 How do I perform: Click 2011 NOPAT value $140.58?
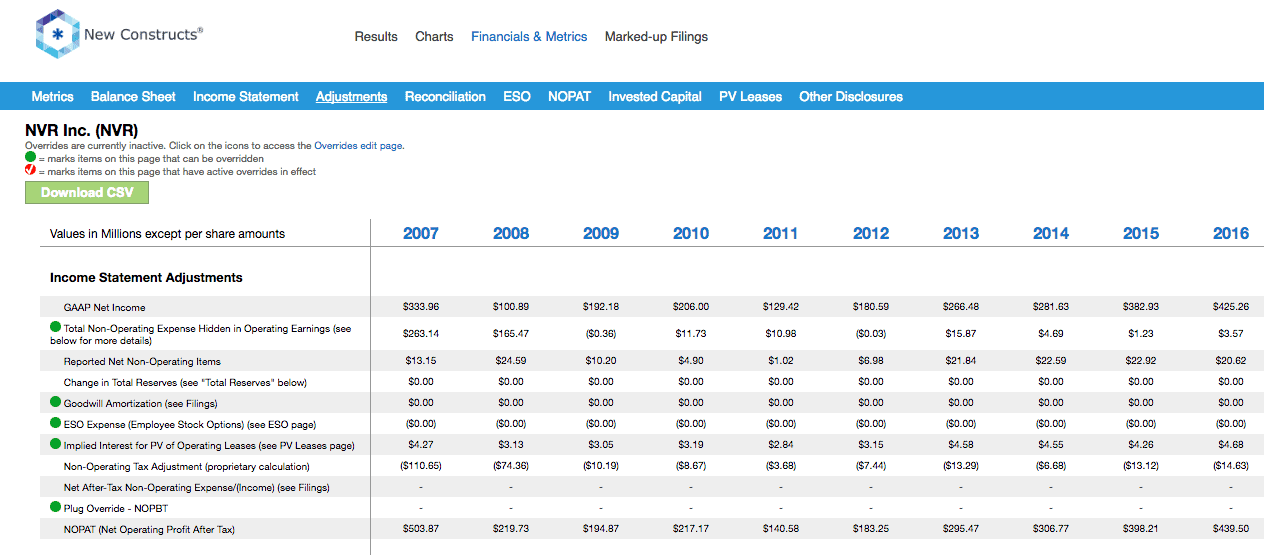tap(781, 529)
